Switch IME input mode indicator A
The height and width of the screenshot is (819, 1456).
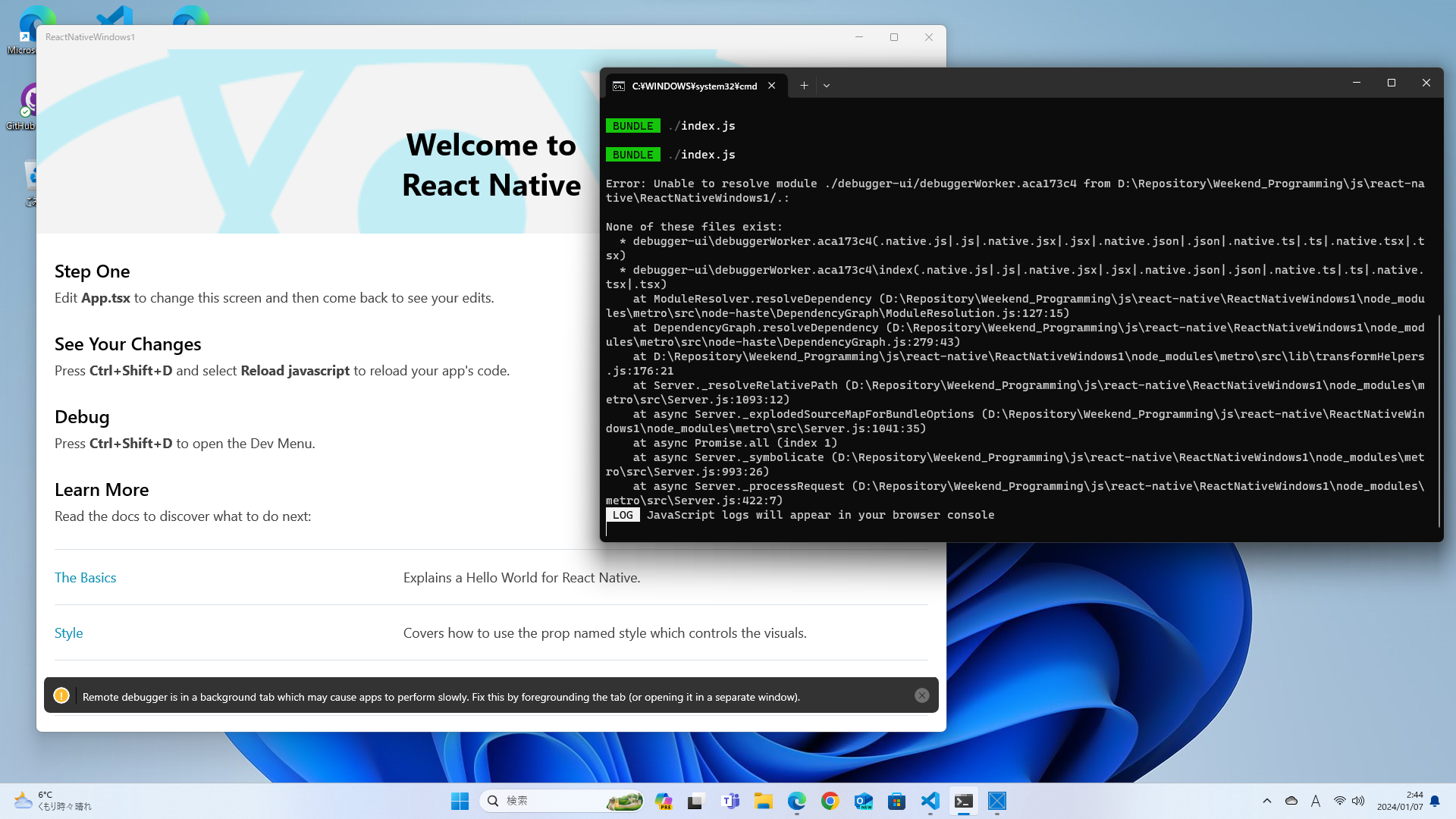point(1316,801)
